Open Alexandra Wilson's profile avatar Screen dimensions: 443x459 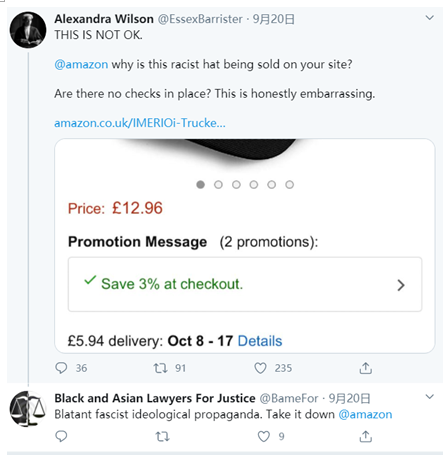(28, 30)
